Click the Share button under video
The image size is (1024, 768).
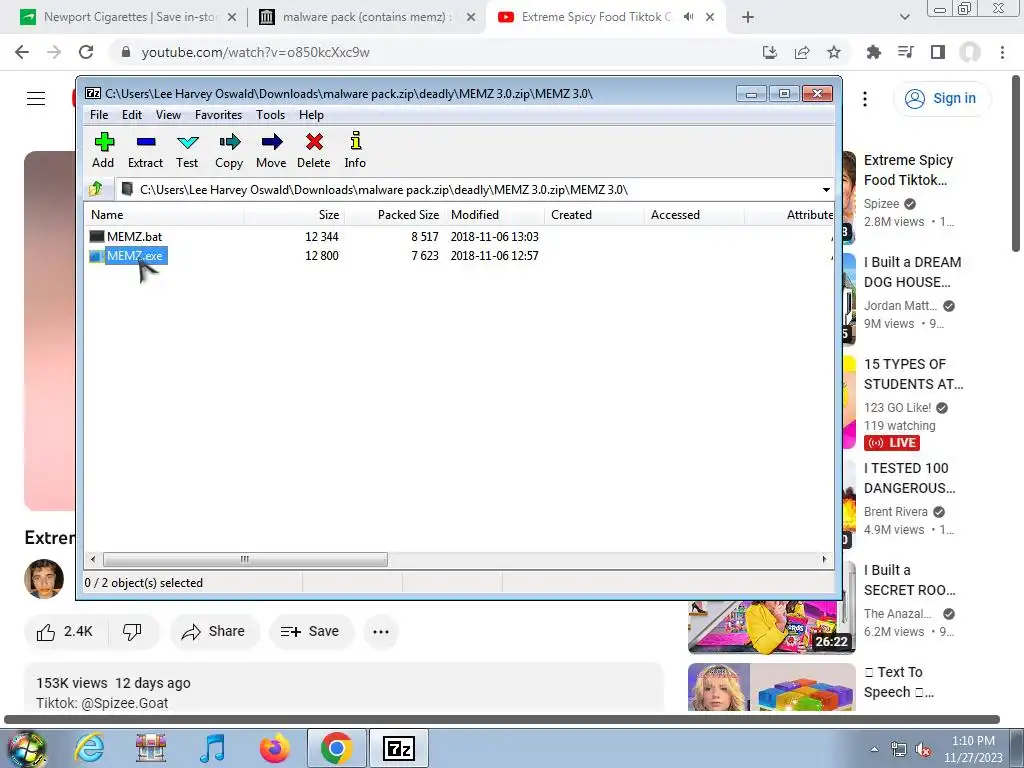(x=214, y=632)
